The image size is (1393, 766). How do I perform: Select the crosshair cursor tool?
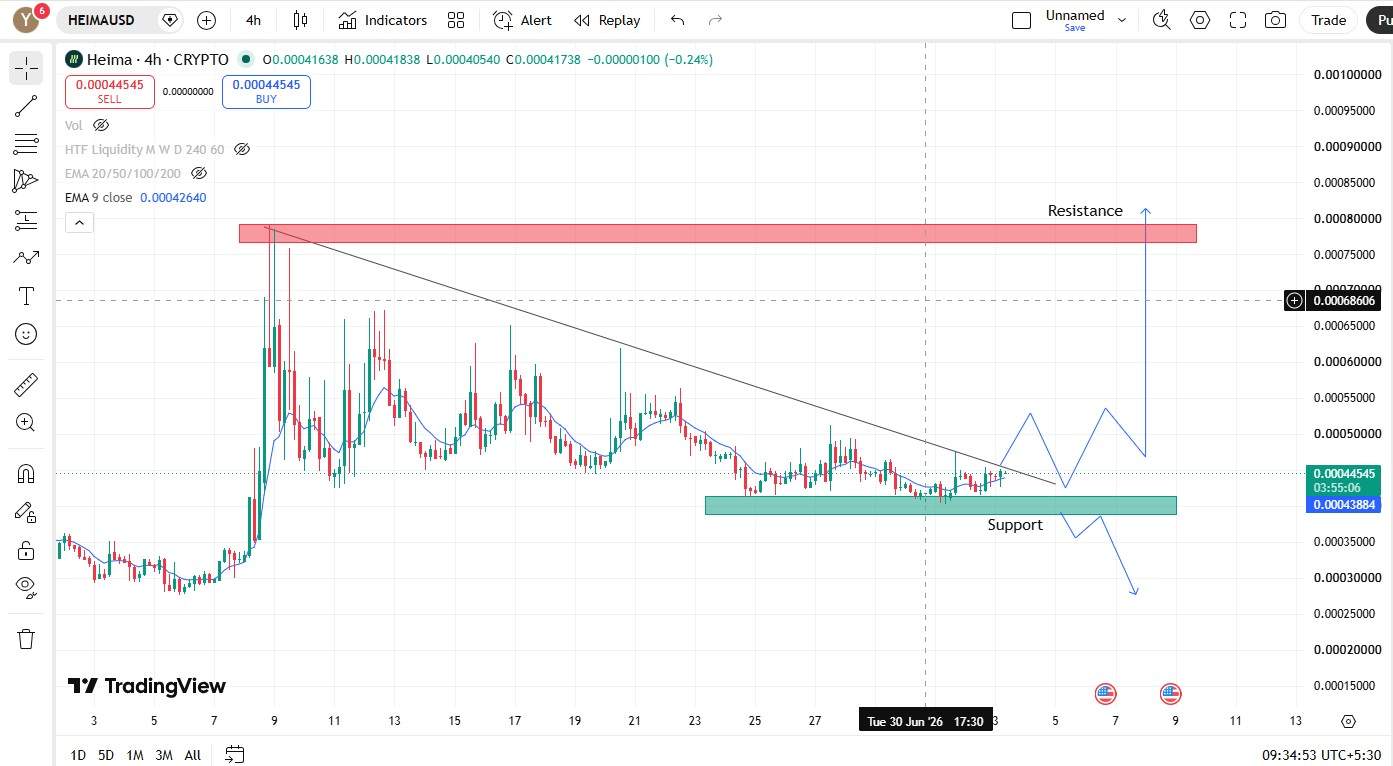27,67
